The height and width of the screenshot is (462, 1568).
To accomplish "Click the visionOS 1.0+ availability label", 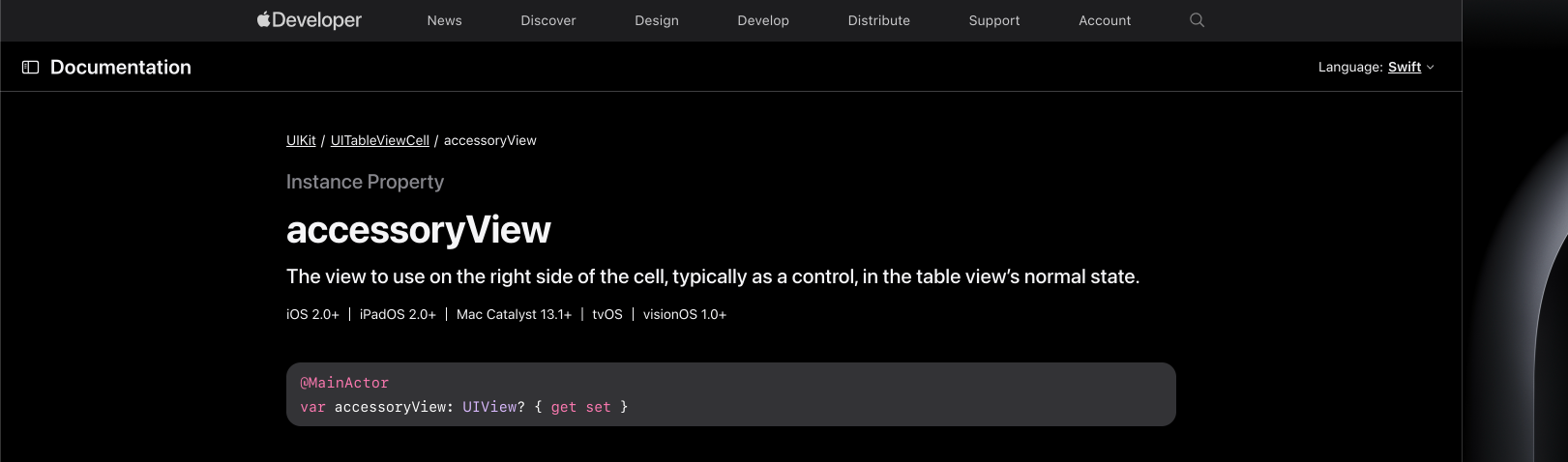I will click(x=684, y=315).
